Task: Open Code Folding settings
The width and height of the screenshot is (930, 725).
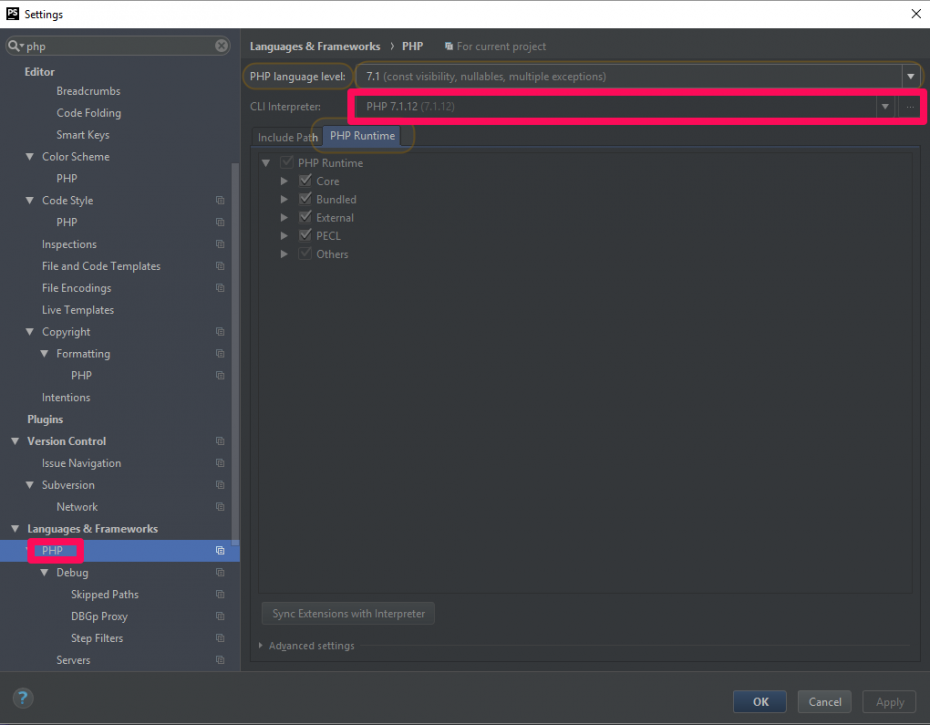Action: (x=89, y=113)
